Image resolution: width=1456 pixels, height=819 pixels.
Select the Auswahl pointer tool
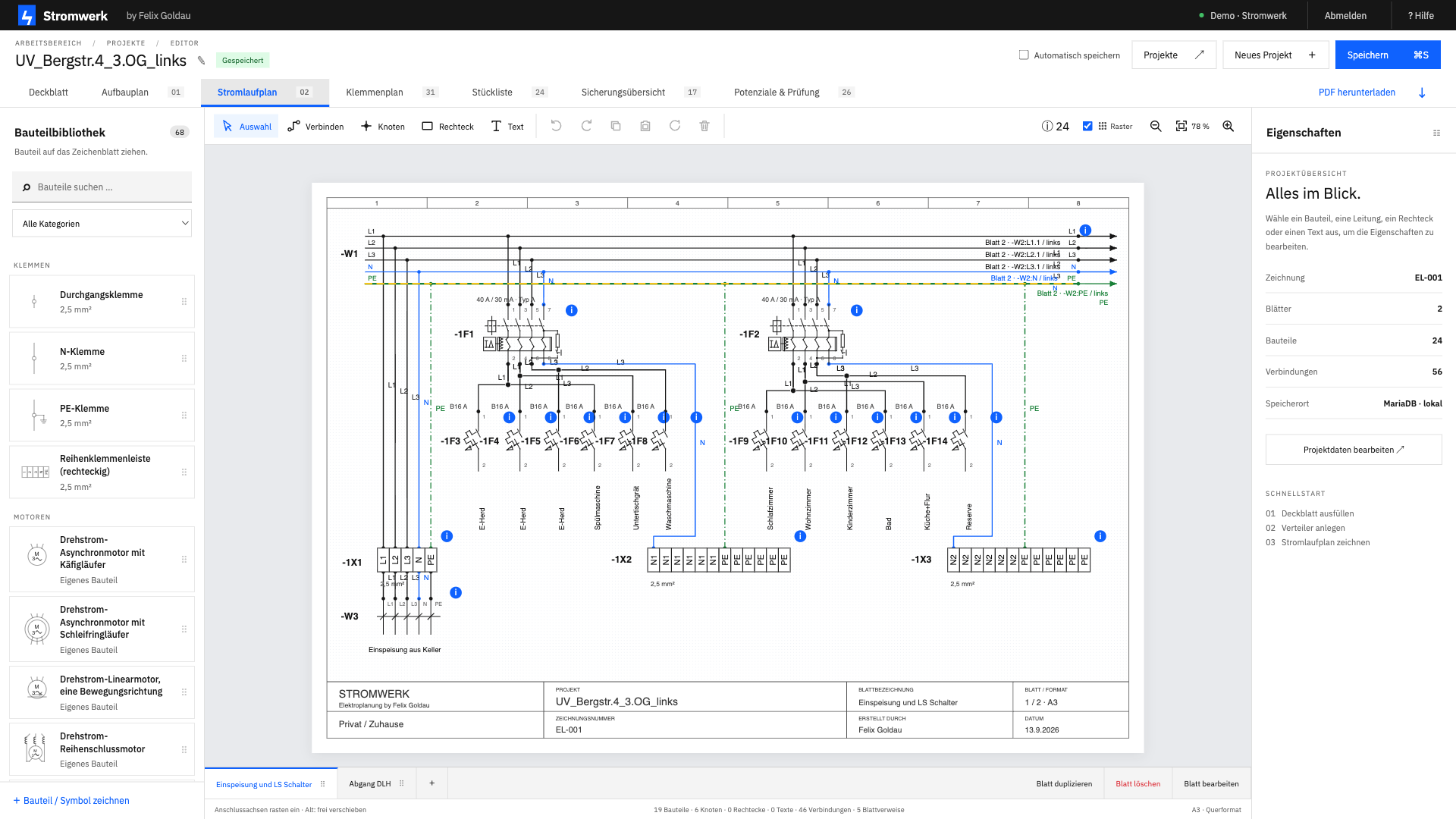coord(246,127)
